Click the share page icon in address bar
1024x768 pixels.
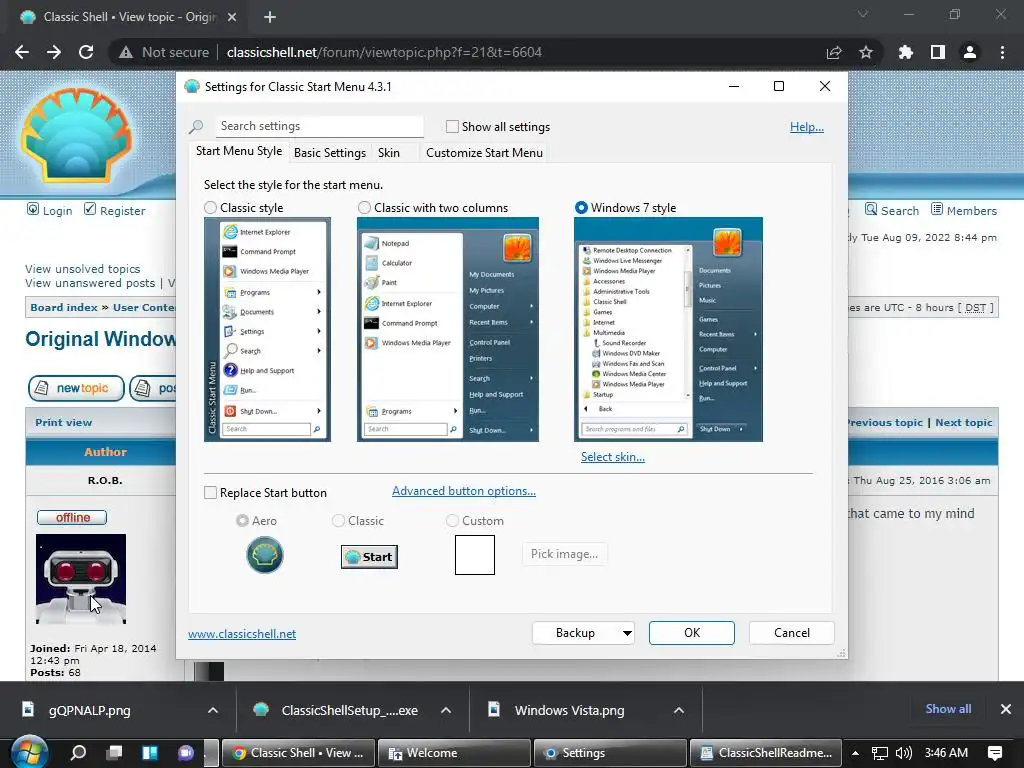834,52
